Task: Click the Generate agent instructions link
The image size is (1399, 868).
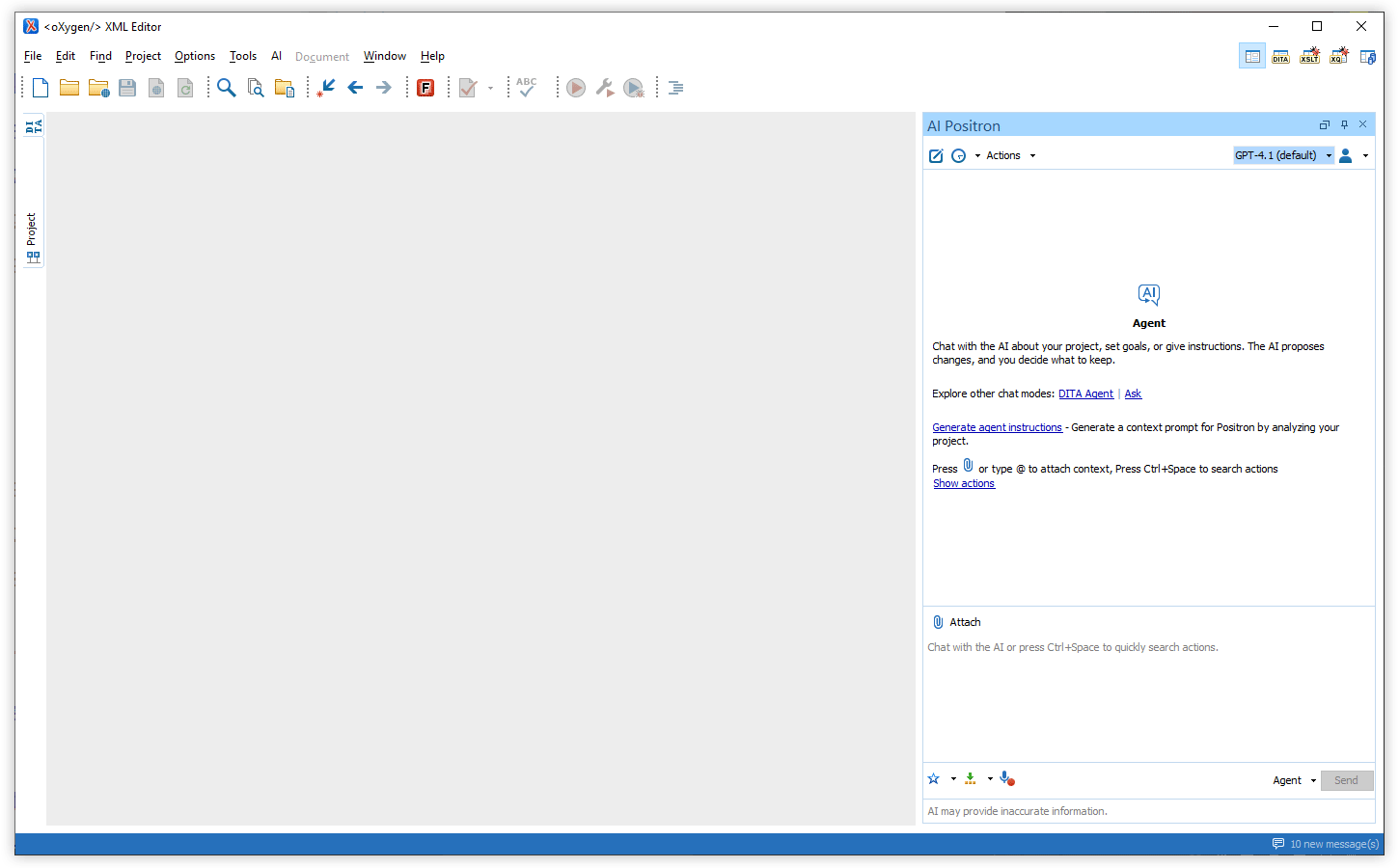Action: (x=997, y=427)
